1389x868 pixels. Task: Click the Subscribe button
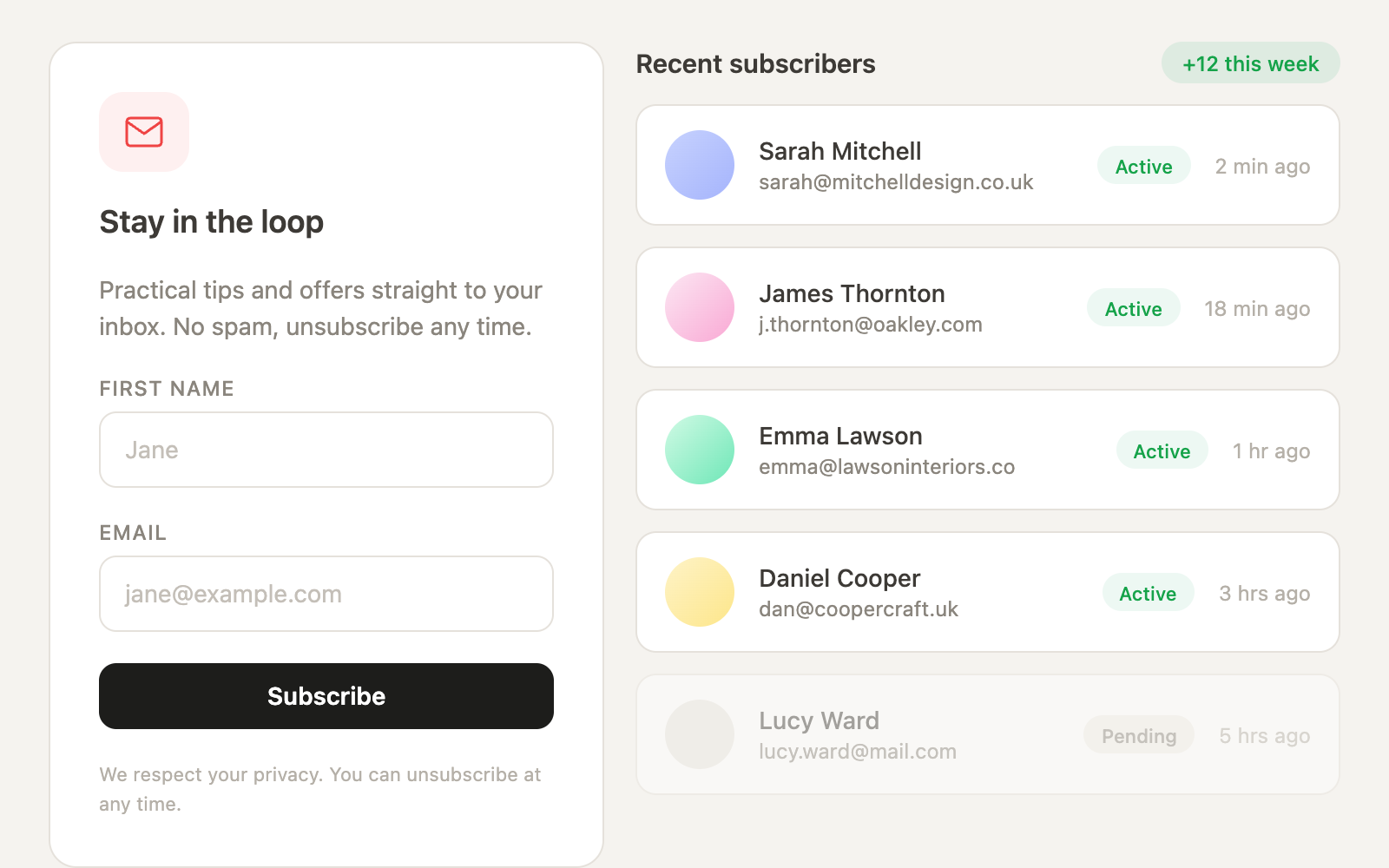(x=326, y=696)
